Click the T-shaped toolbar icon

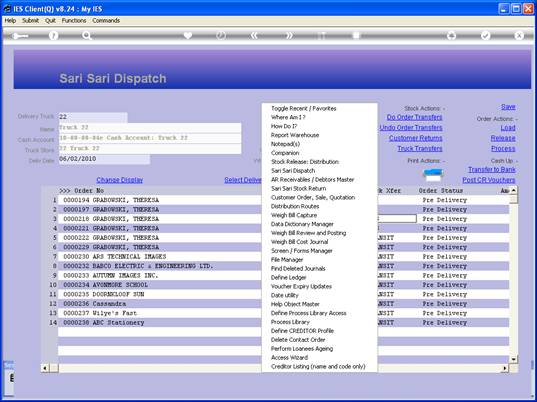coord(322,36)
